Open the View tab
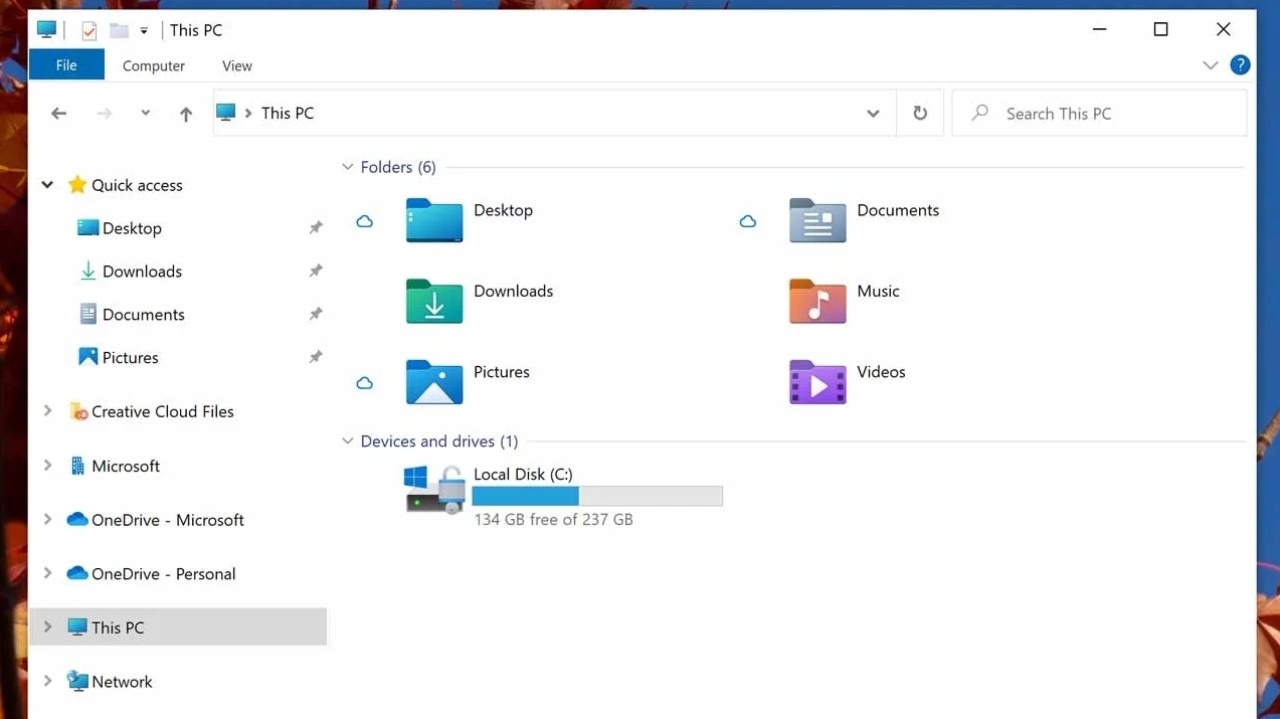The image size is (1280, 719). (x=236, y=65)
